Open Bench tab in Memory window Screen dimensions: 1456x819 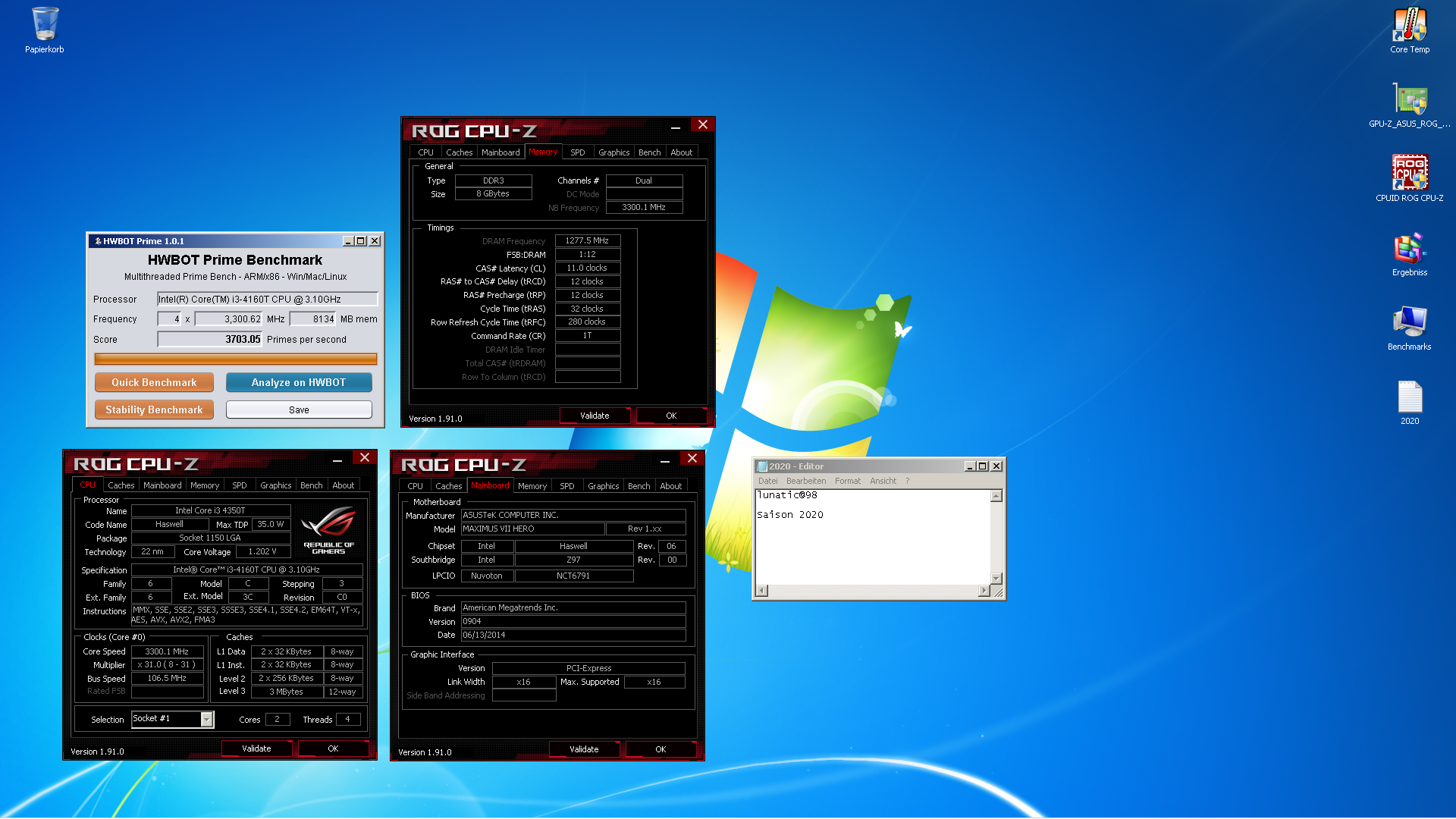[x=649, y=152]
